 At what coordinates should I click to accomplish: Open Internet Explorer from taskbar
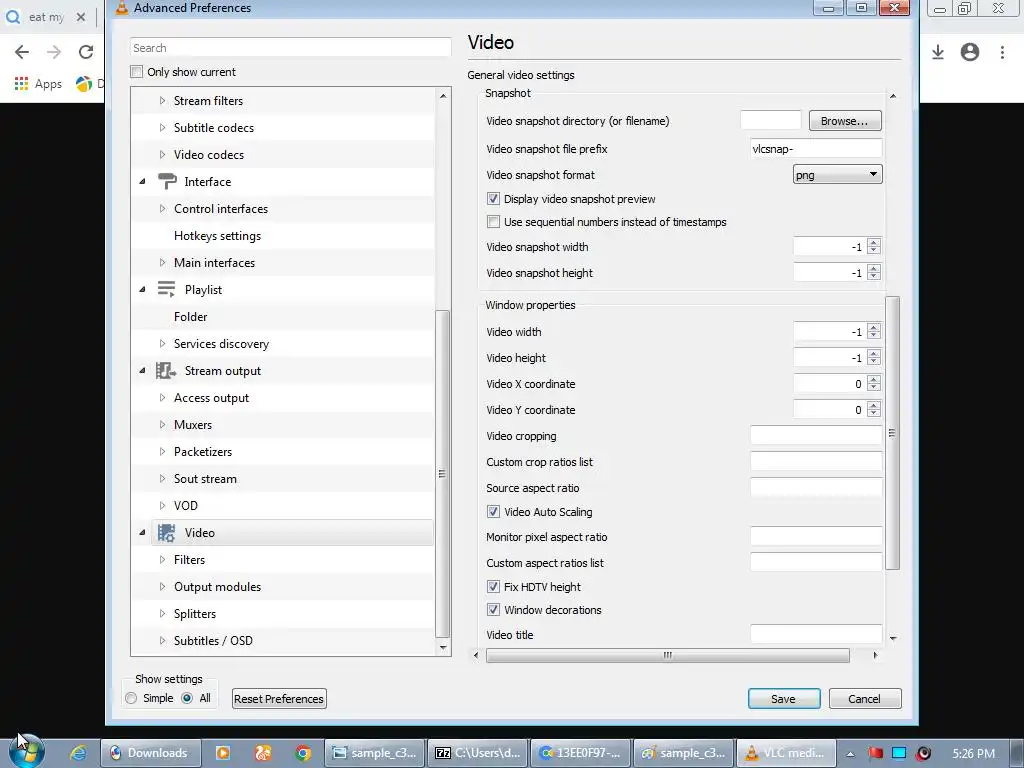pos(78,753)
